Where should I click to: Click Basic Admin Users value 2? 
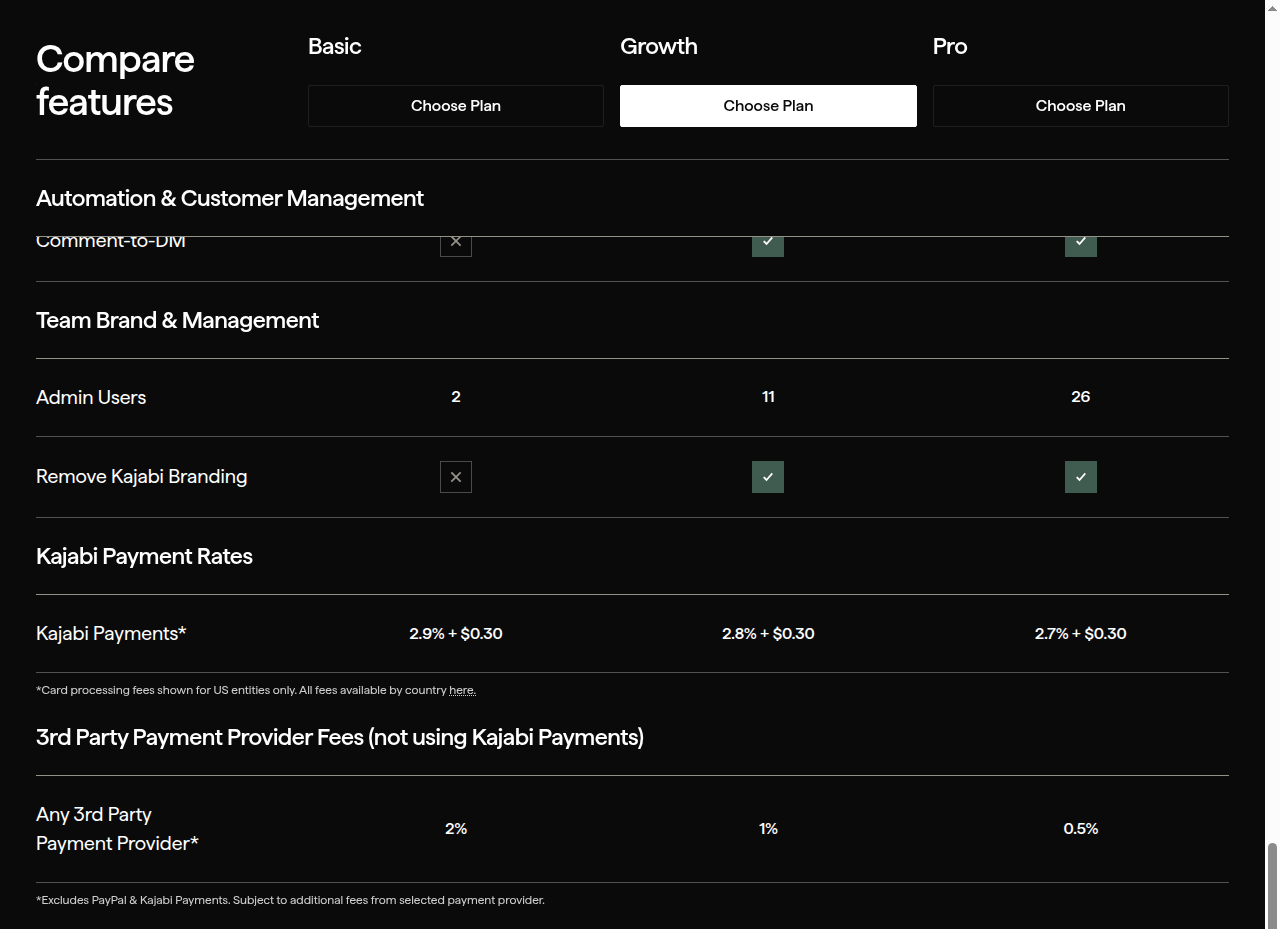click(x=456, y=397)
